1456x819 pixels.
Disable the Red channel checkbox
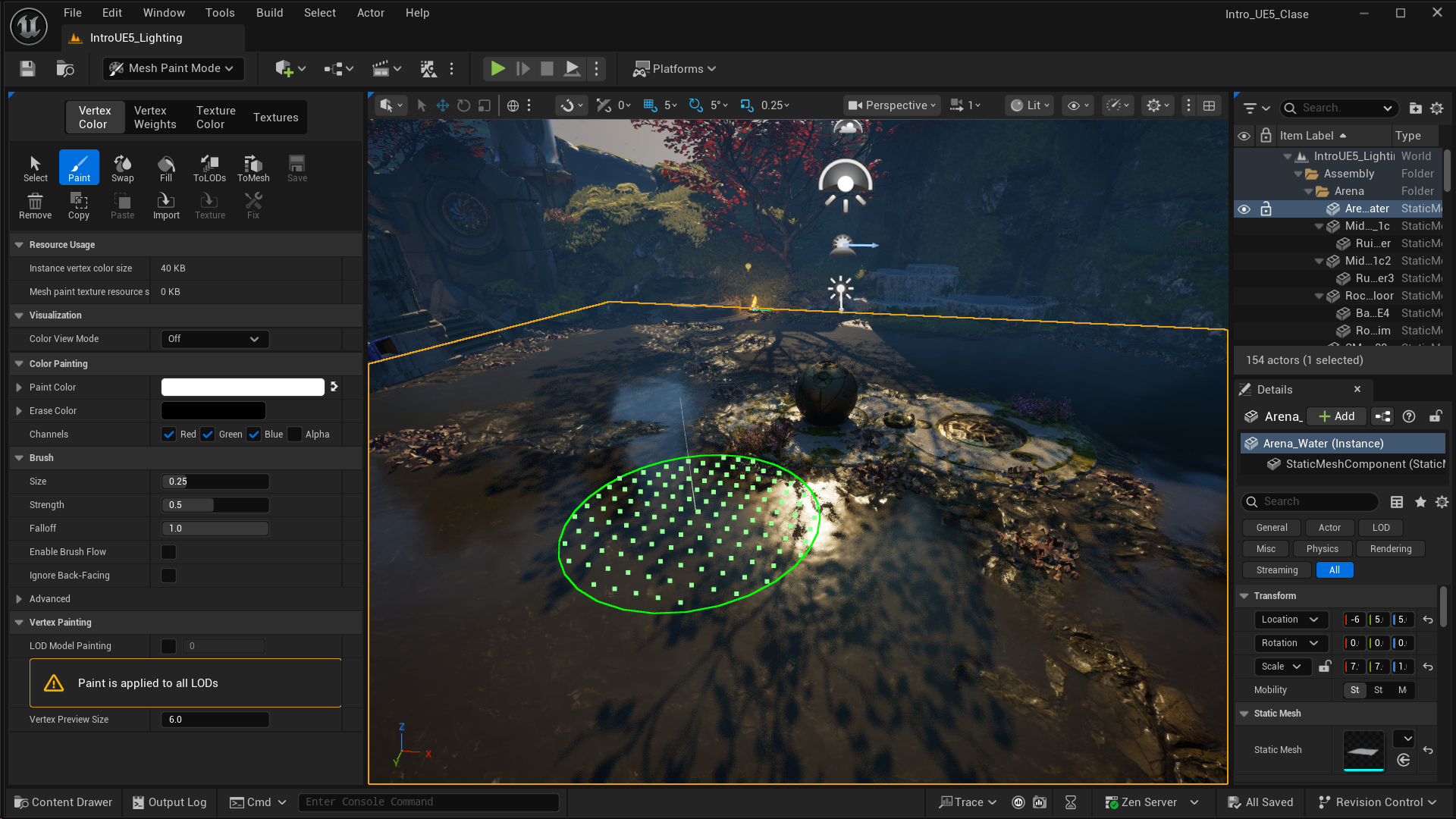coord(169,435)
